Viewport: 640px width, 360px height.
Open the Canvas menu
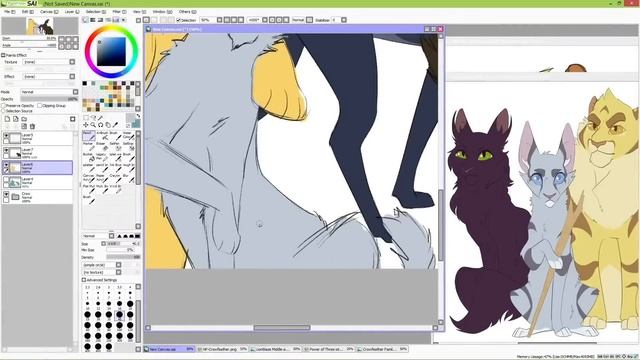click(x=49, y=12)
